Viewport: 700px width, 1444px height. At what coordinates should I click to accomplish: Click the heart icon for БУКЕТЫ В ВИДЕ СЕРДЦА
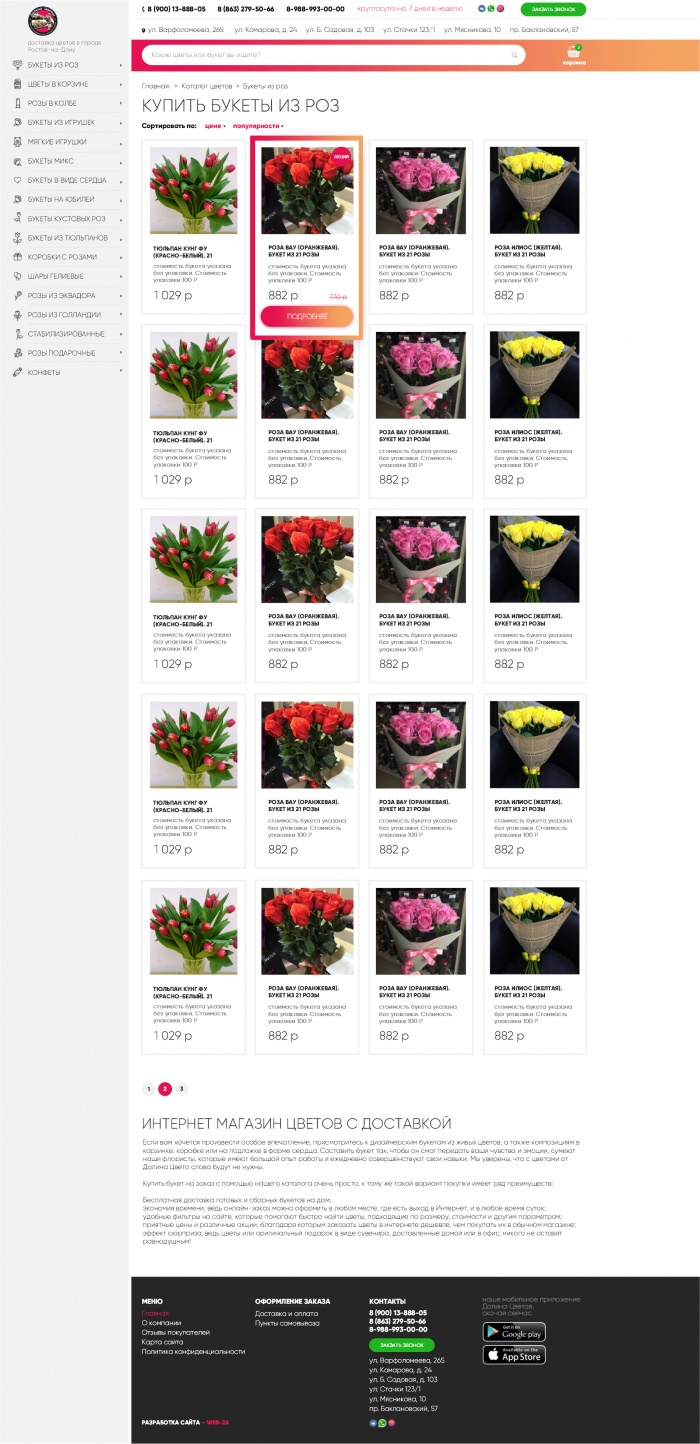tap(17, 180)
